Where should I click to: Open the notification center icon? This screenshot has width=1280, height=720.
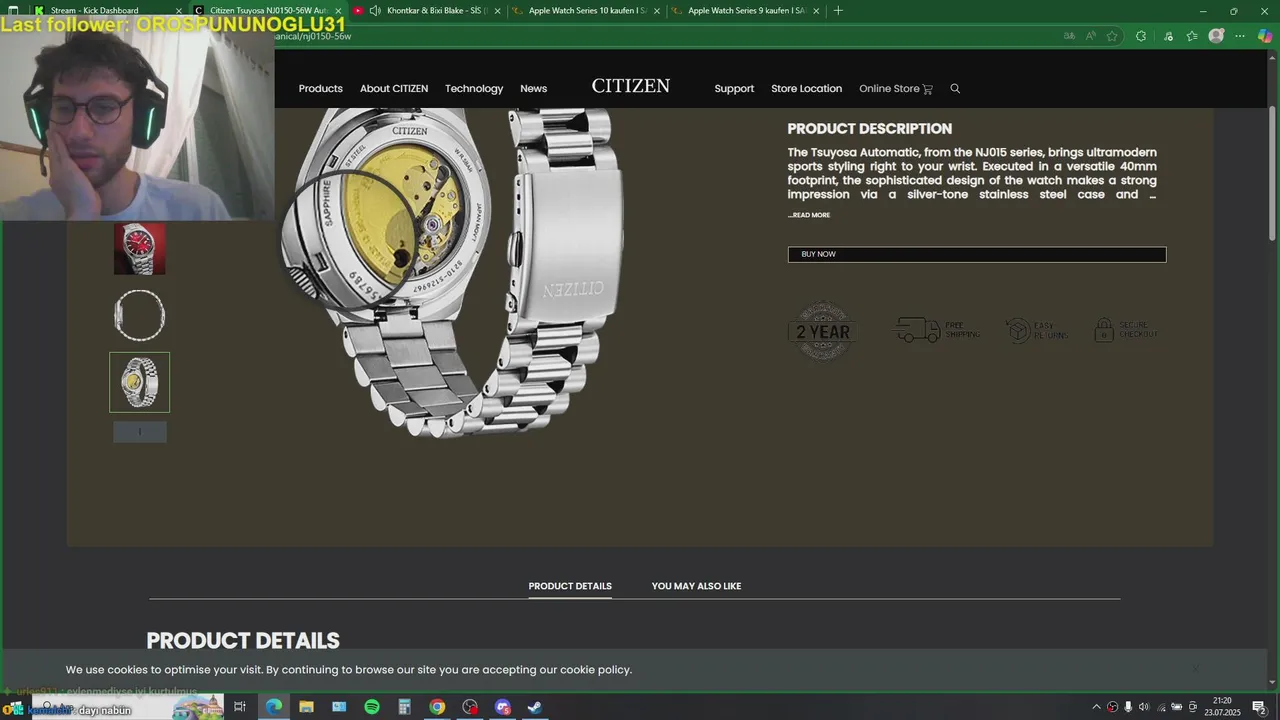pos(1259,707)
